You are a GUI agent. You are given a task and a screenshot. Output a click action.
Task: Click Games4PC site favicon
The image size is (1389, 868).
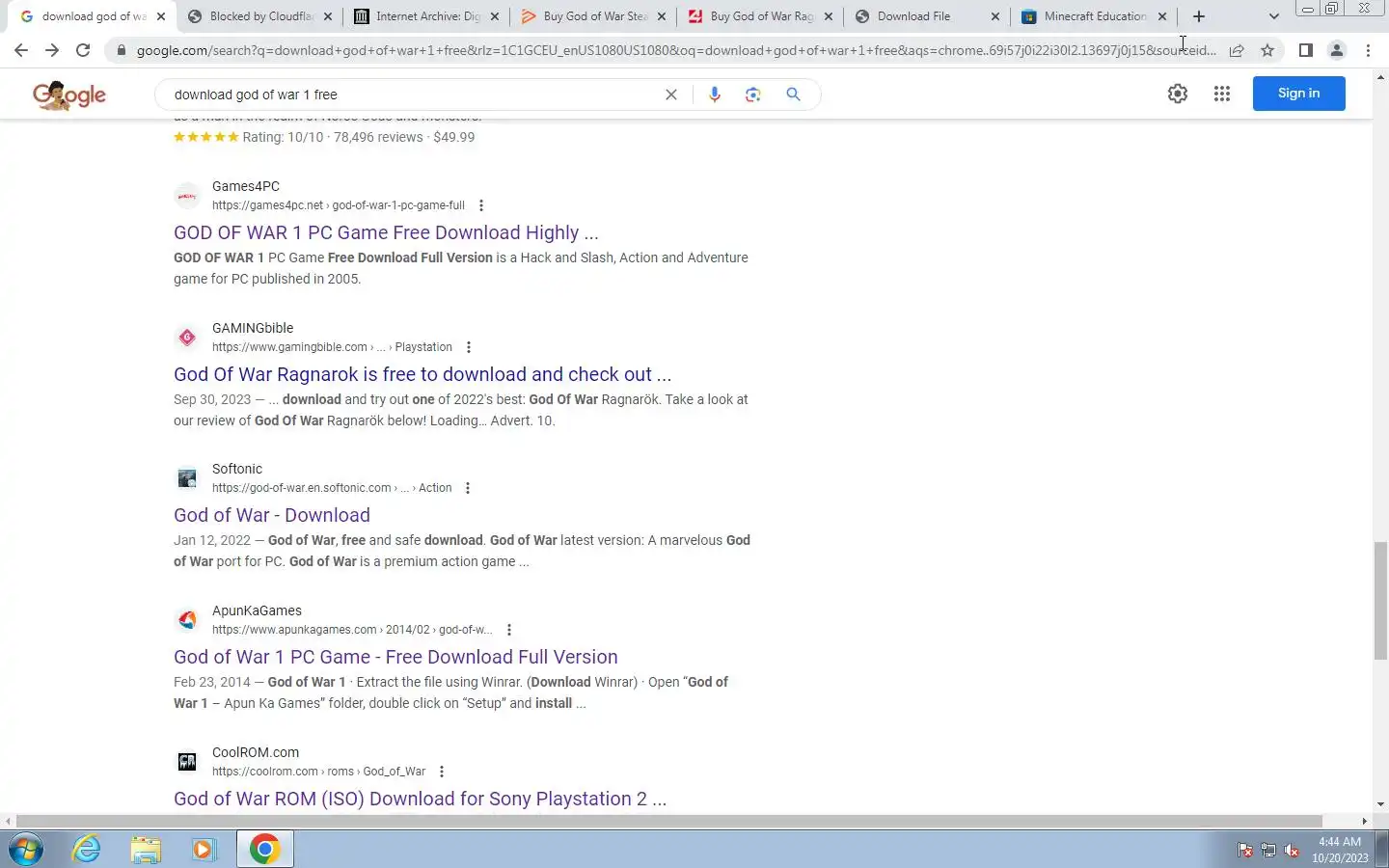(187, 196)
